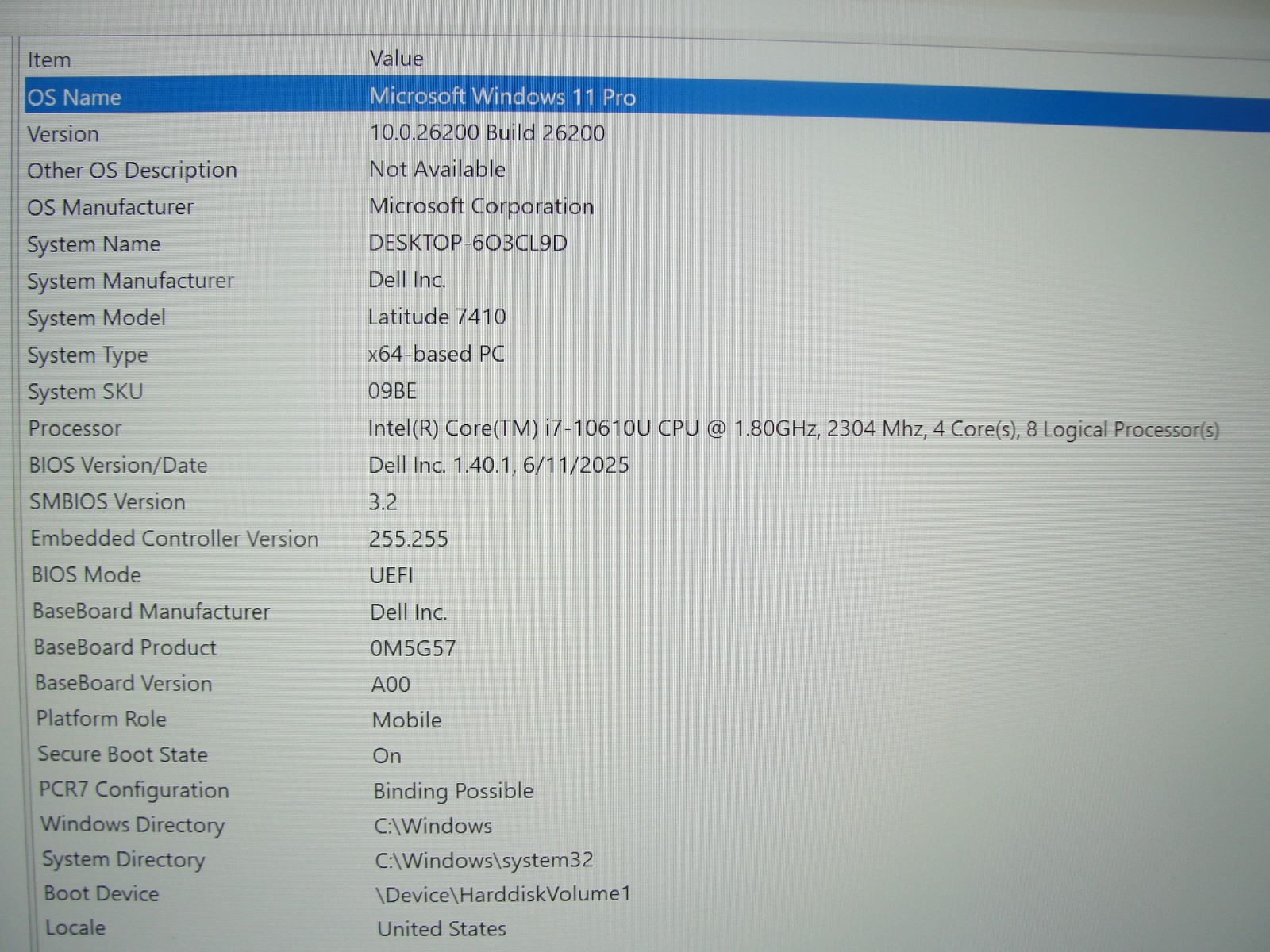This screenshot has width=1270, height=952.
Task: Click the Item column header
Action: coord(49,60)
